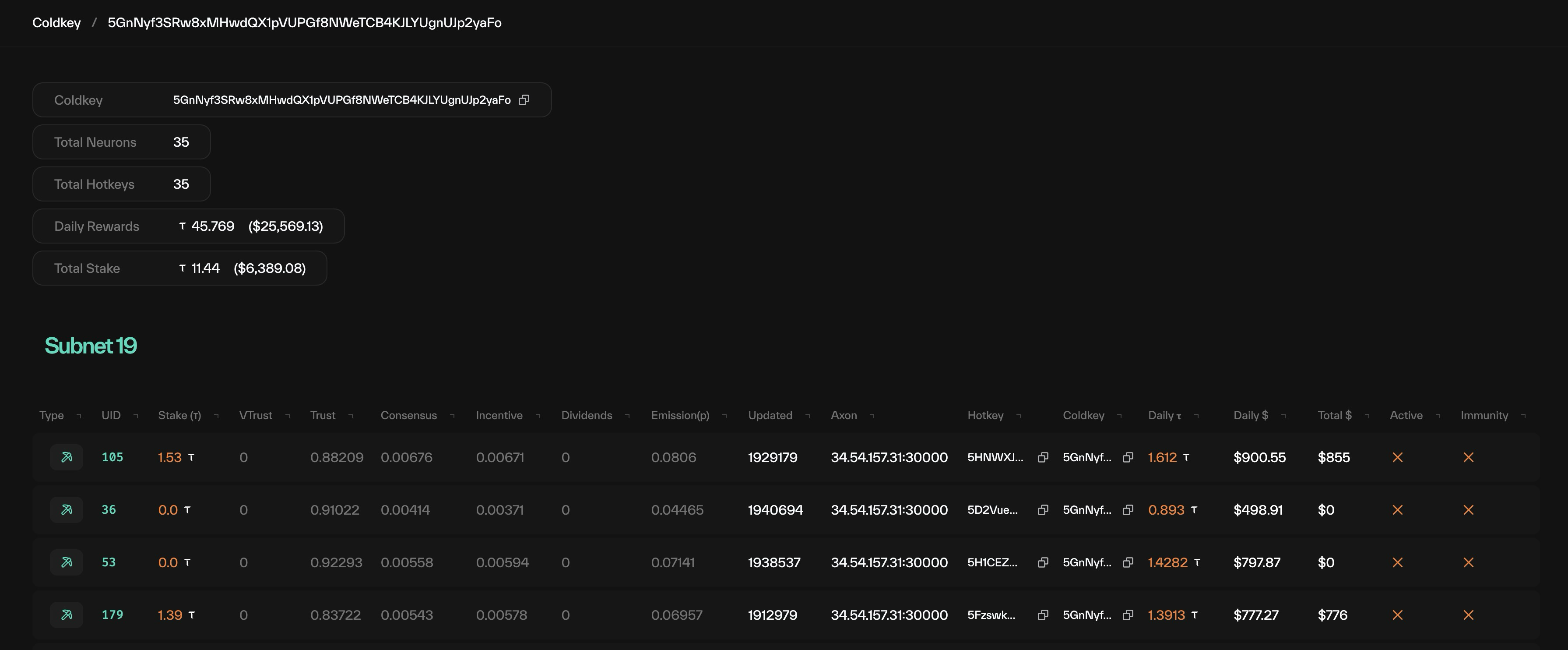Click the Total Hotkeys 35 value
The image size is (1568, 650).
tap(181, 184)
